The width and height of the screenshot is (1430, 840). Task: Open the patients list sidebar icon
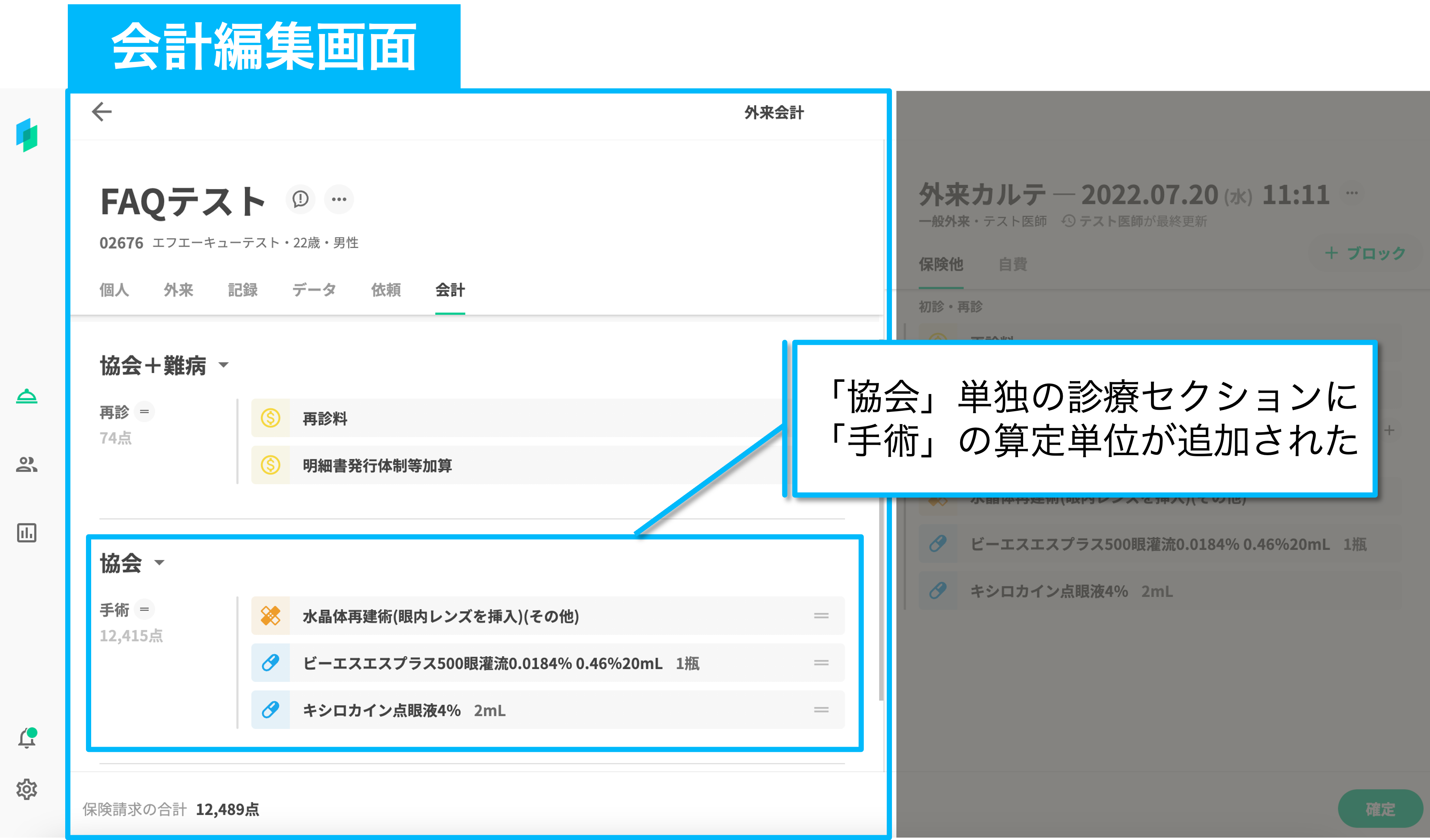tap(27, 464)
